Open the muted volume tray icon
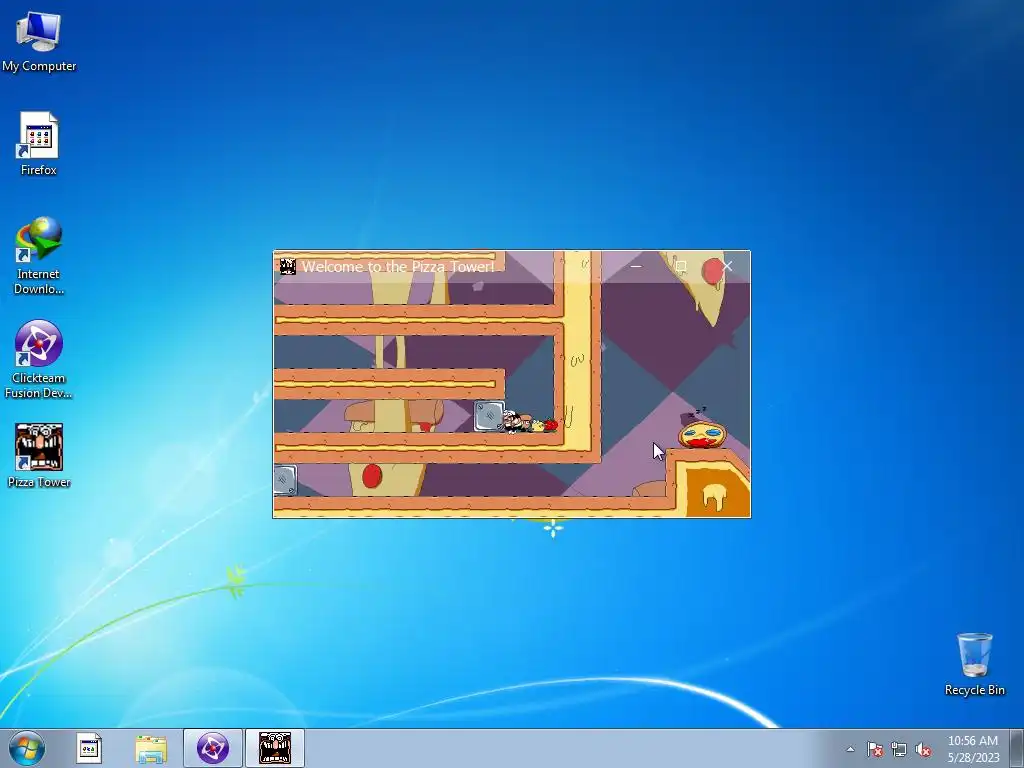The image size is (1024, 768). (x=923, y=749)
